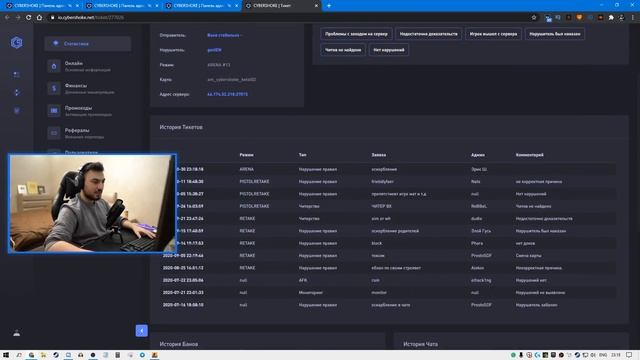The width and height of the screenshot is (640, 360).
Task: Click the Рефералы section icon
Action: (x=54, y=133)
